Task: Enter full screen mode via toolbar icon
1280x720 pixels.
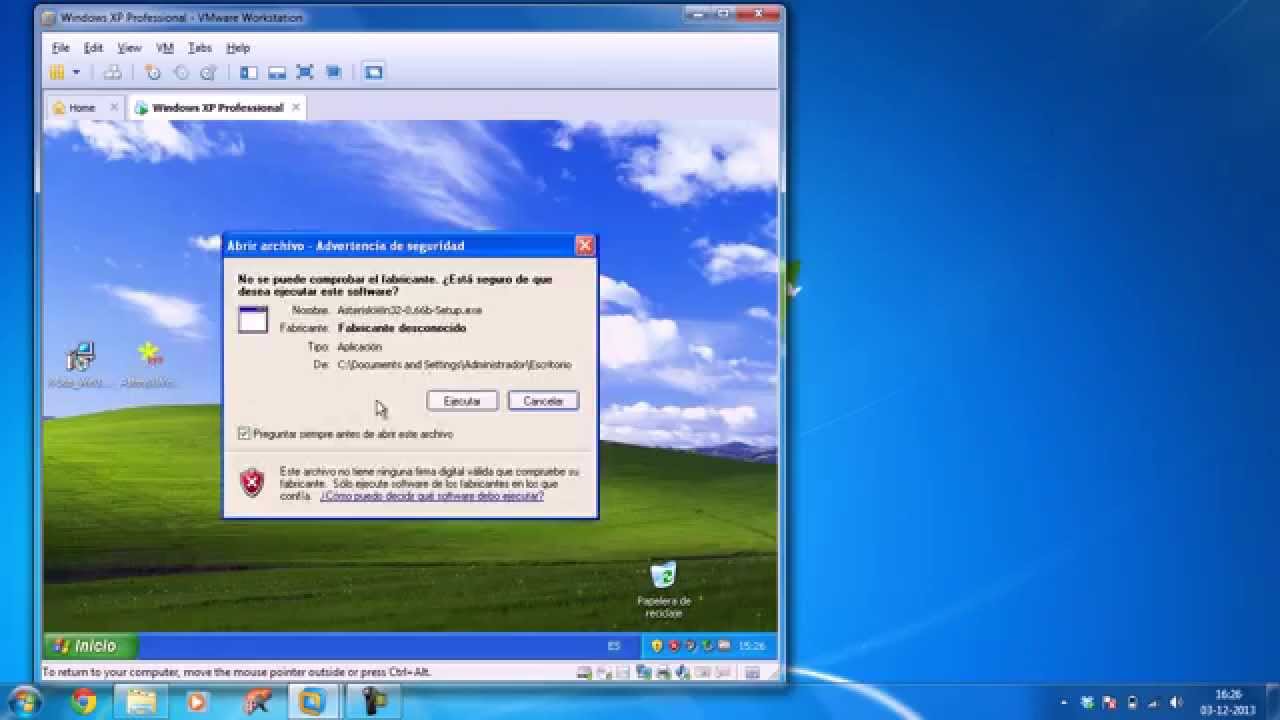Action: click(305, 72)
